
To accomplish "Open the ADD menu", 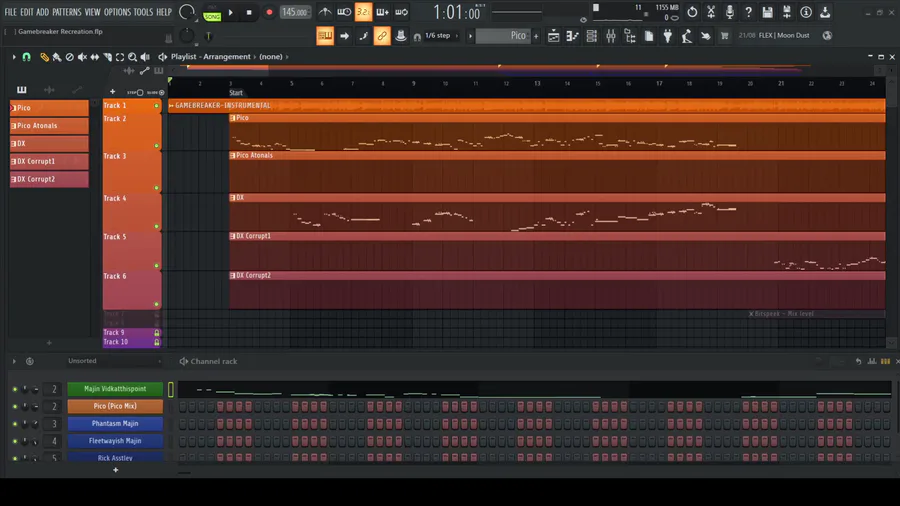I will point(42,12).
